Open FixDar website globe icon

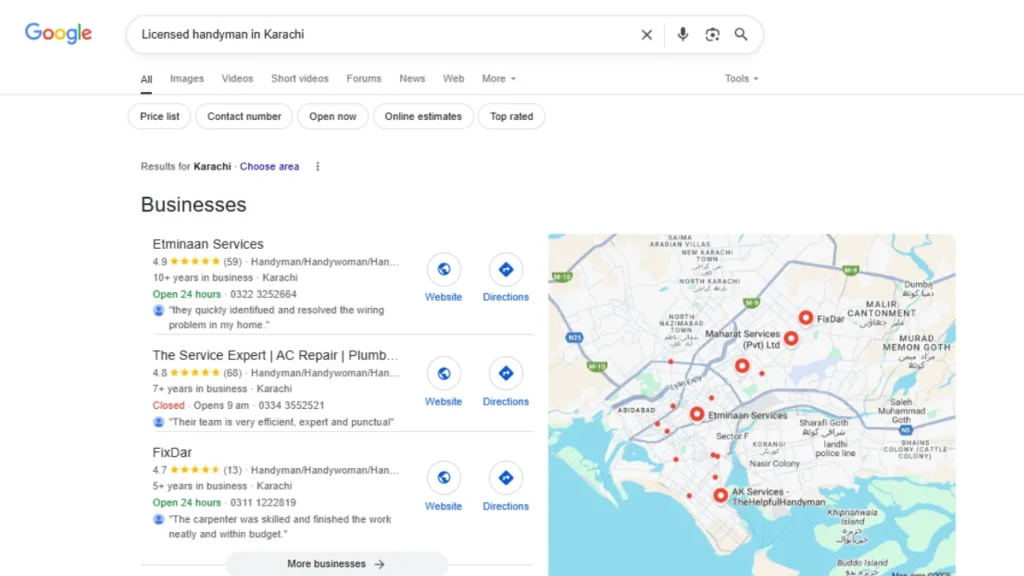[443, 478]
